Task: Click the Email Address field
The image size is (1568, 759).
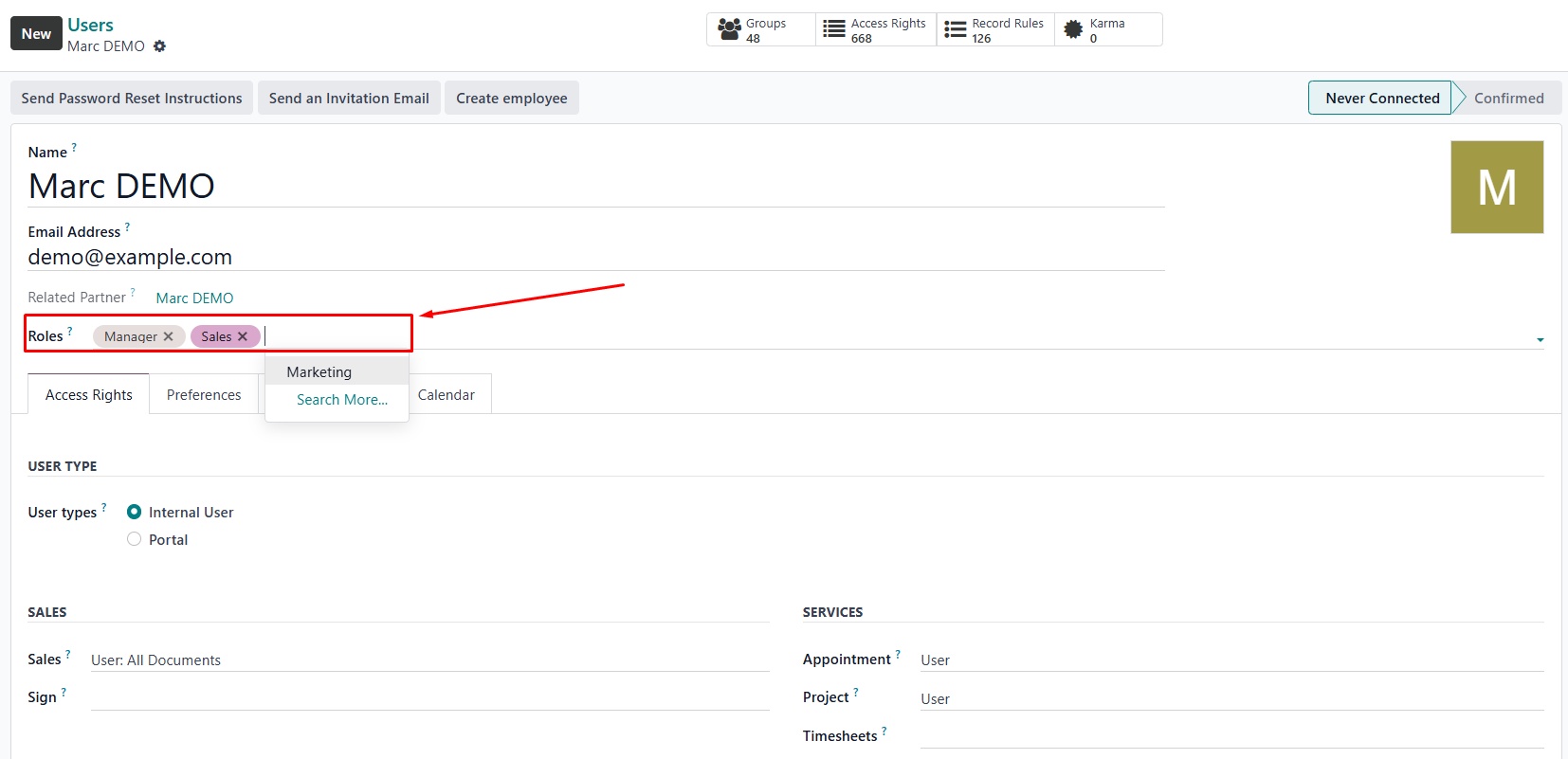Action: tap(595, 258)
